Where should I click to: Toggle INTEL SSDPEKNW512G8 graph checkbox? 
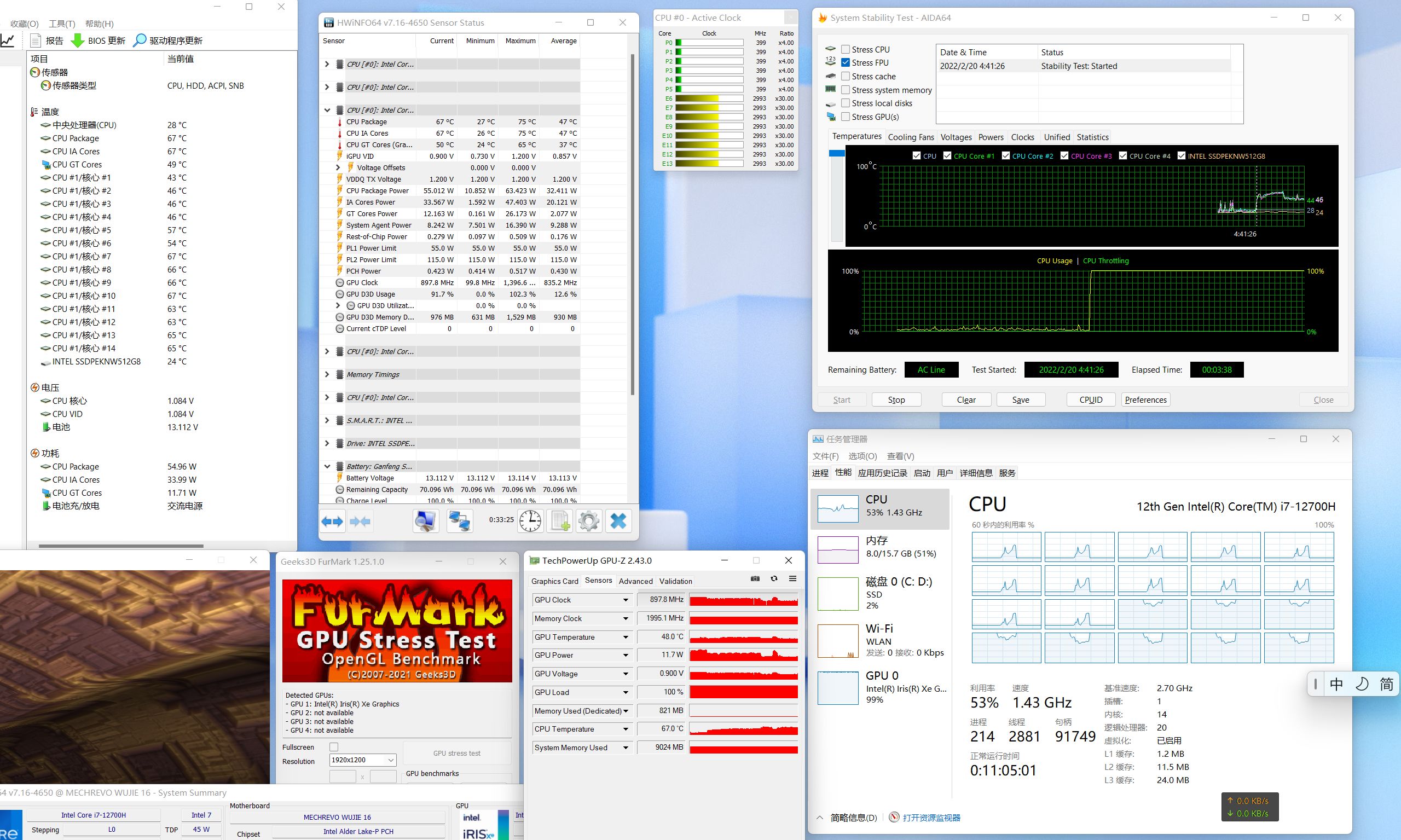click(1182, 155)
